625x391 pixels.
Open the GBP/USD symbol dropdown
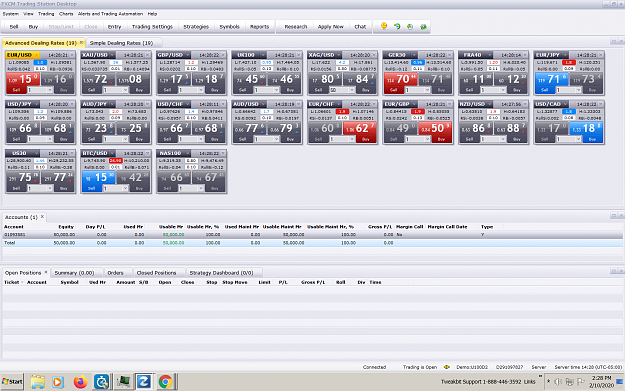pos(187,55)
